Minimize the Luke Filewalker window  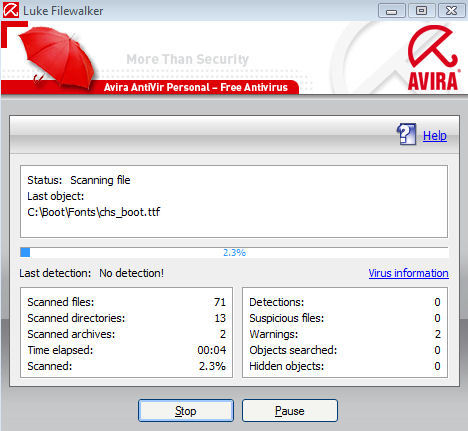[x=392, y=11]
